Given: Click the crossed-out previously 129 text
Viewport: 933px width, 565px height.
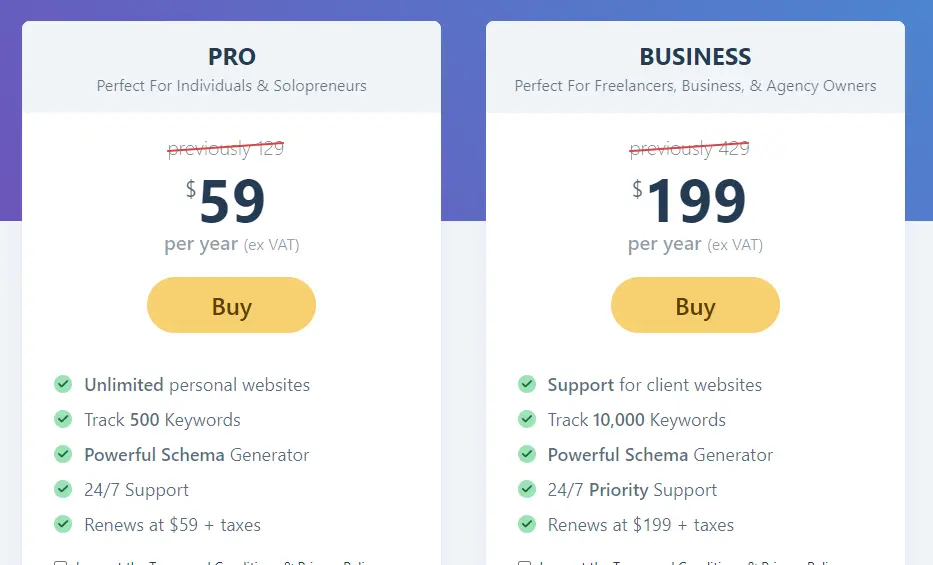Looking at the screenshot, I should click(226, 149).
